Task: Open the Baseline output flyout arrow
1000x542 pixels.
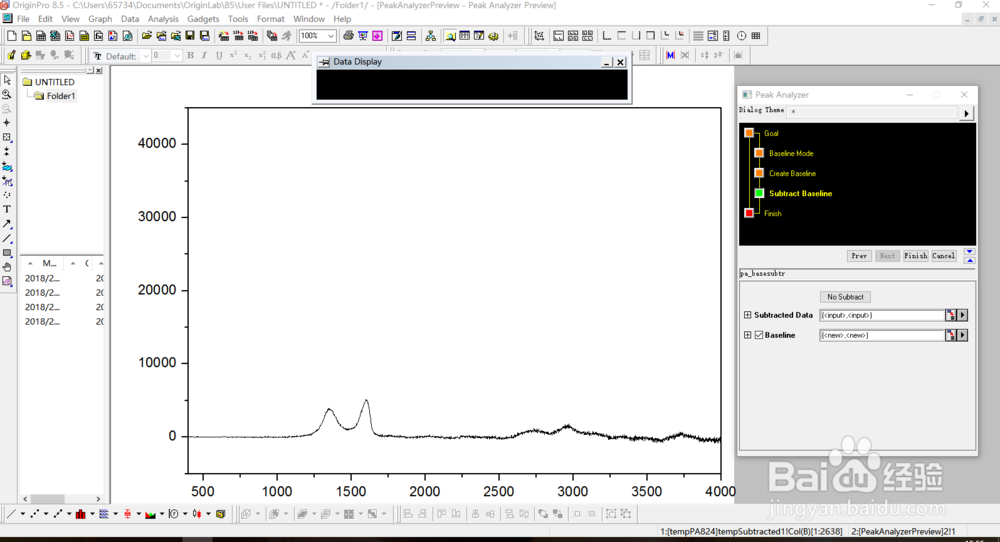Action: click(x=962, y=335)
